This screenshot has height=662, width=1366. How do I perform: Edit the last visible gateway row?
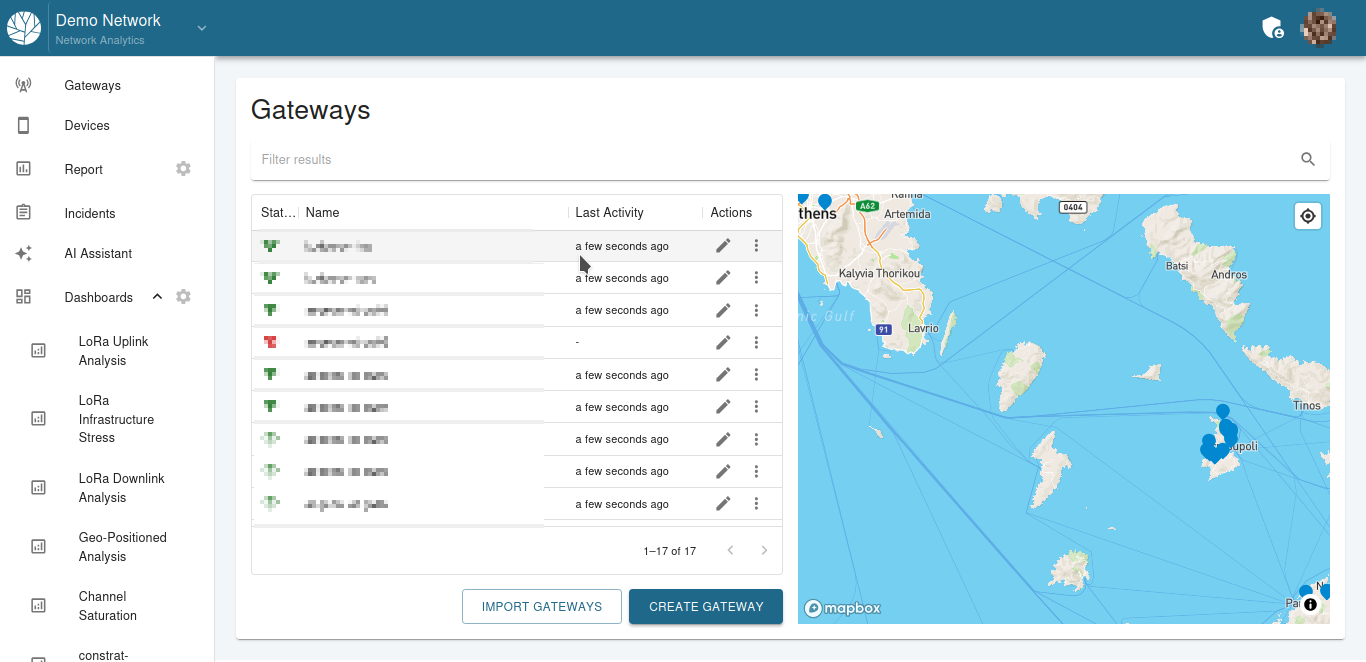(x=724, y=504)
